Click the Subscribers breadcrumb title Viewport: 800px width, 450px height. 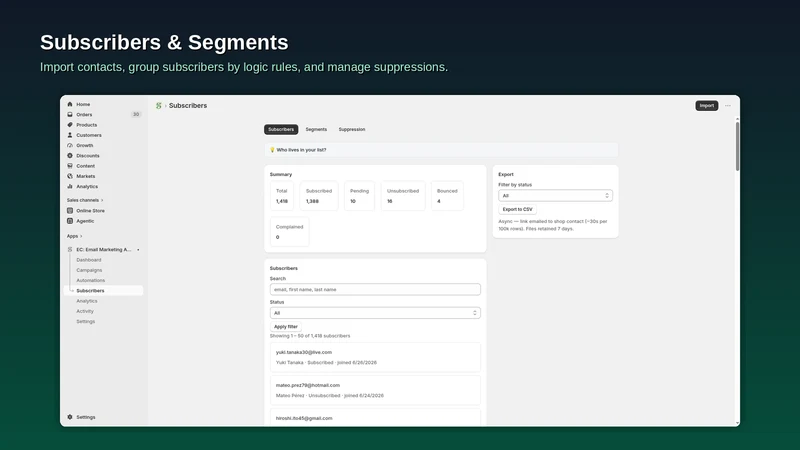point(188,106)
